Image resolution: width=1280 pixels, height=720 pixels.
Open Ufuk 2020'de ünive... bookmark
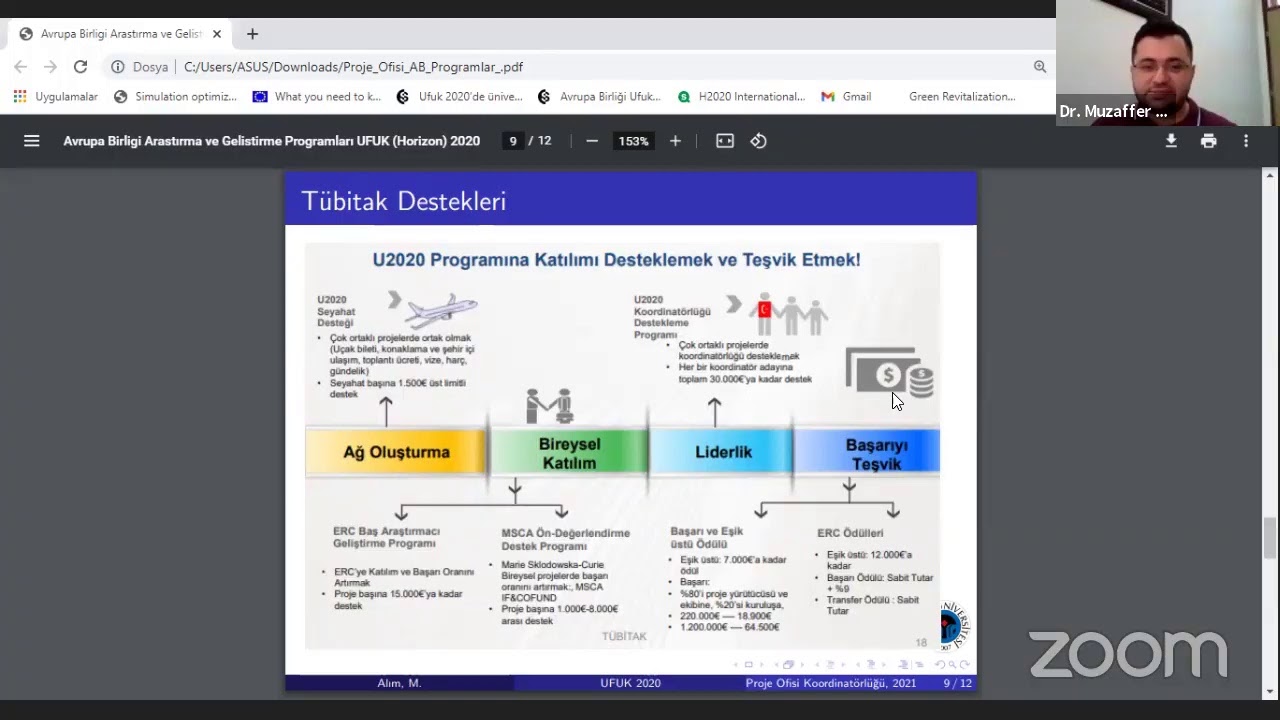pyautogui.click(x=459, y=97)
